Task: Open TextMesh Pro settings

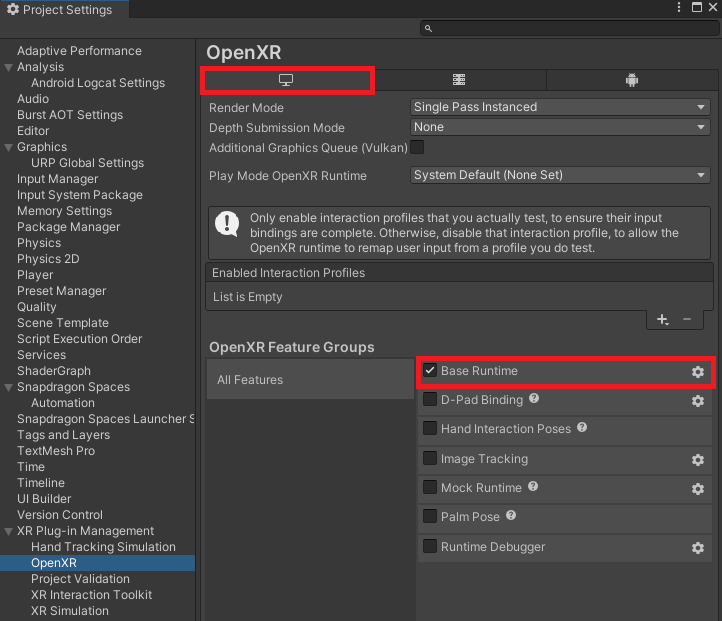Action: coord(56,451)
